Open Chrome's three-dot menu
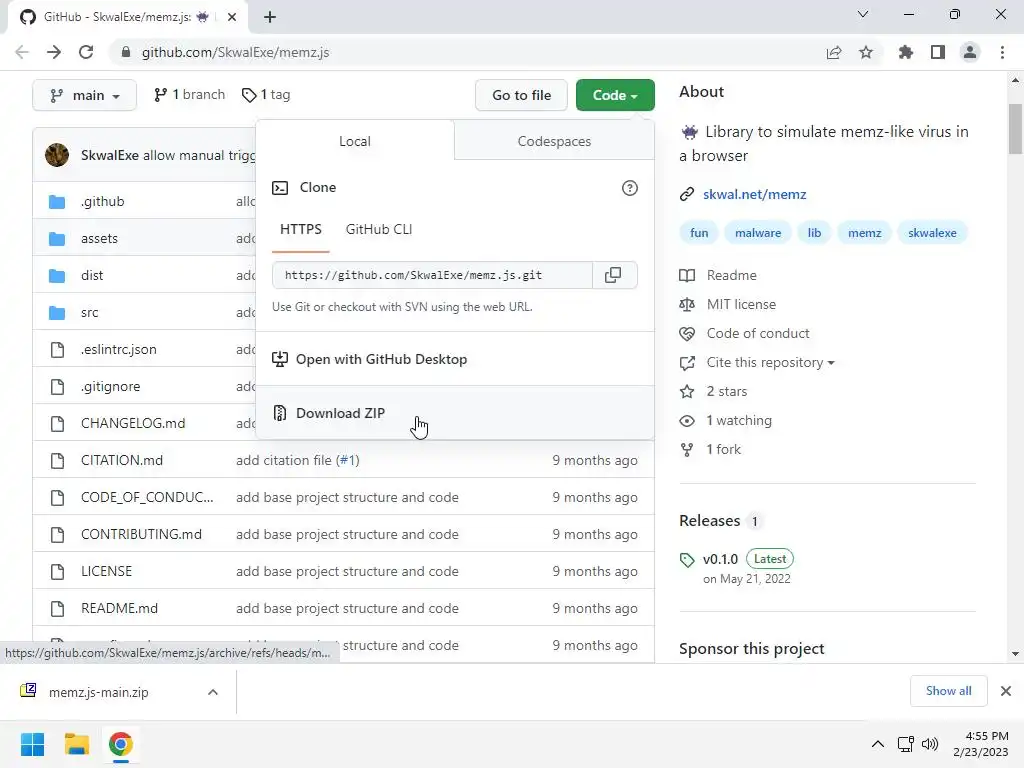This screenshot has width=1024, height=768. 1002,52
